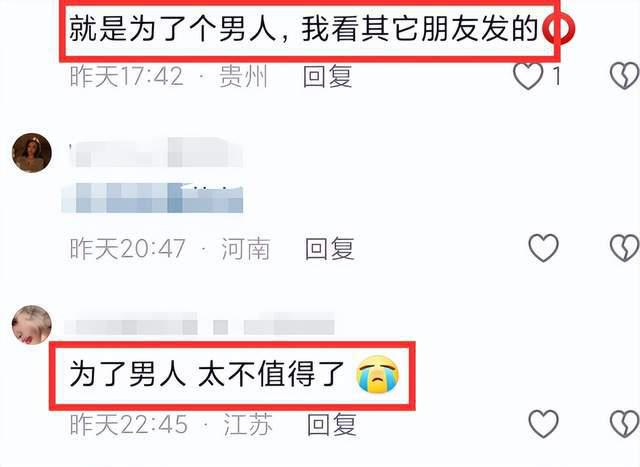Viewport: 640px width, 467px height.
Task: Tap broken heart on the 河南 comment
Action: coord(624,248)
